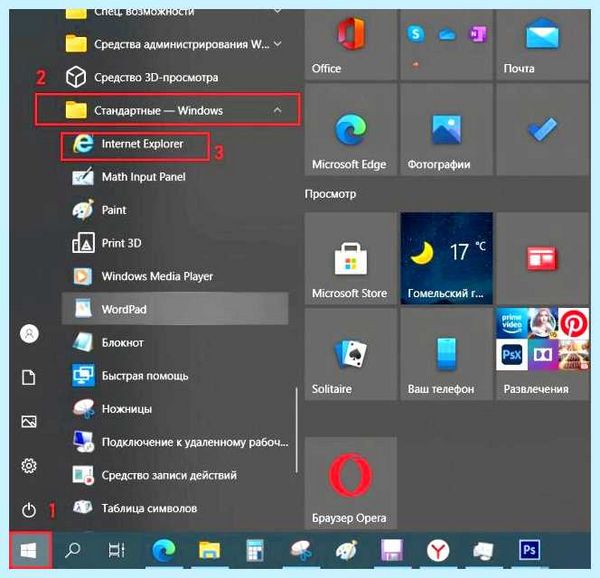Open the red News tile
The width and height of the screenshot is (600, 578).
[542, 258]
